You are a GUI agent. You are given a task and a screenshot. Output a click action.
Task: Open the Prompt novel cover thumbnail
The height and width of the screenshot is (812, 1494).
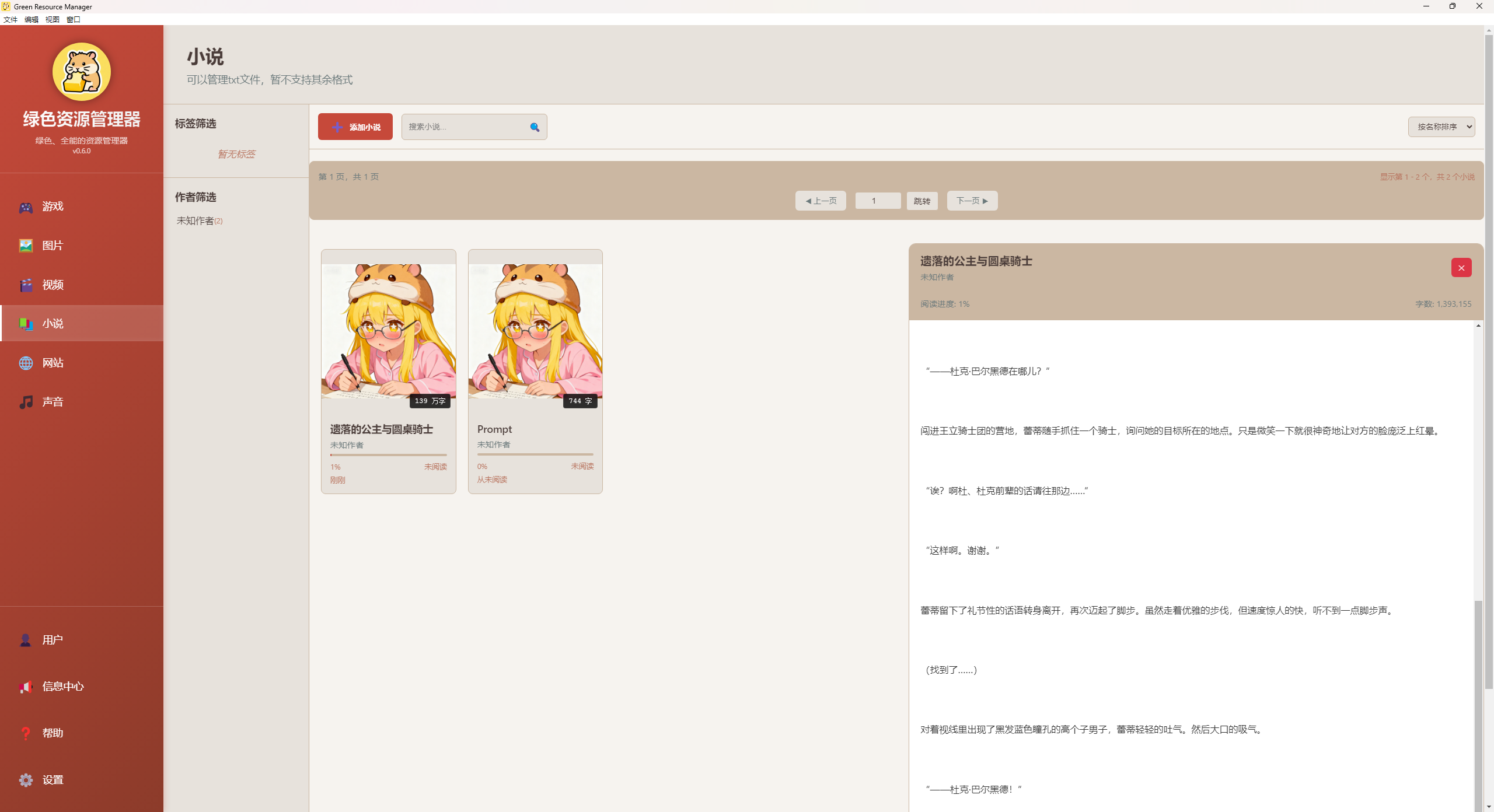point(536,331)
